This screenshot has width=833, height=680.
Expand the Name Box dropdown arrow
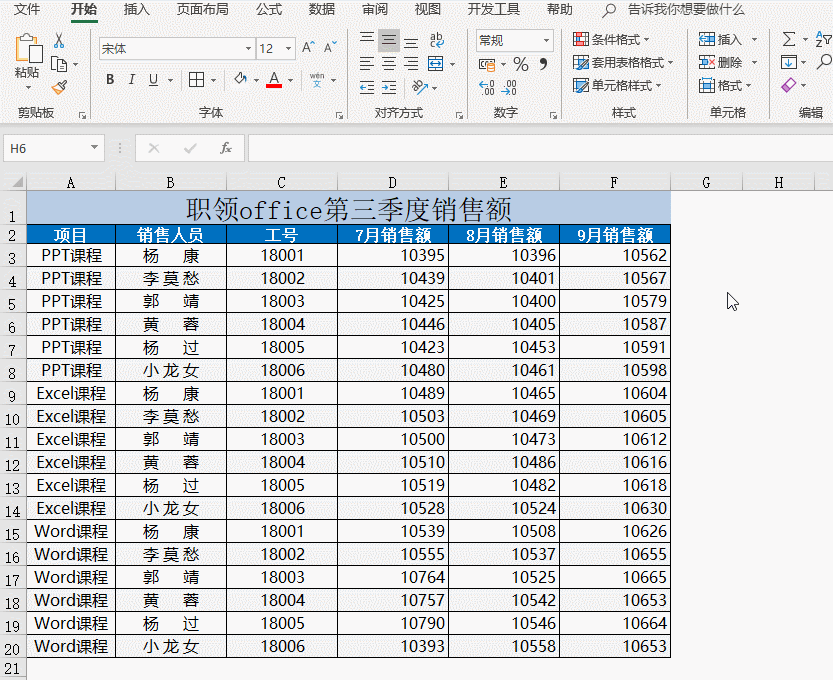[94, 148]
